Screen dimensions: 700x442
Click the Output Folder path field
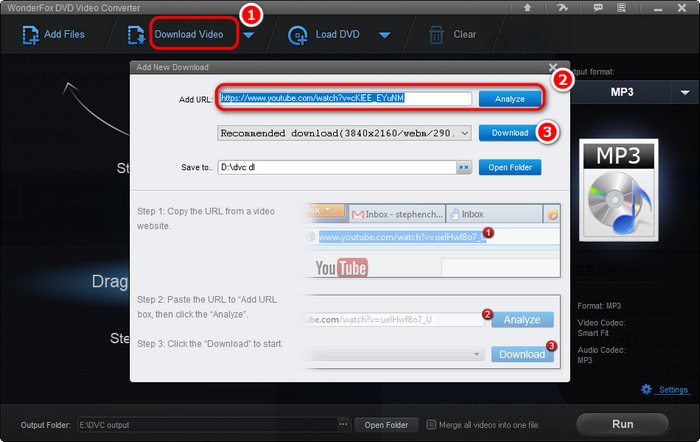tap(208, 425)
